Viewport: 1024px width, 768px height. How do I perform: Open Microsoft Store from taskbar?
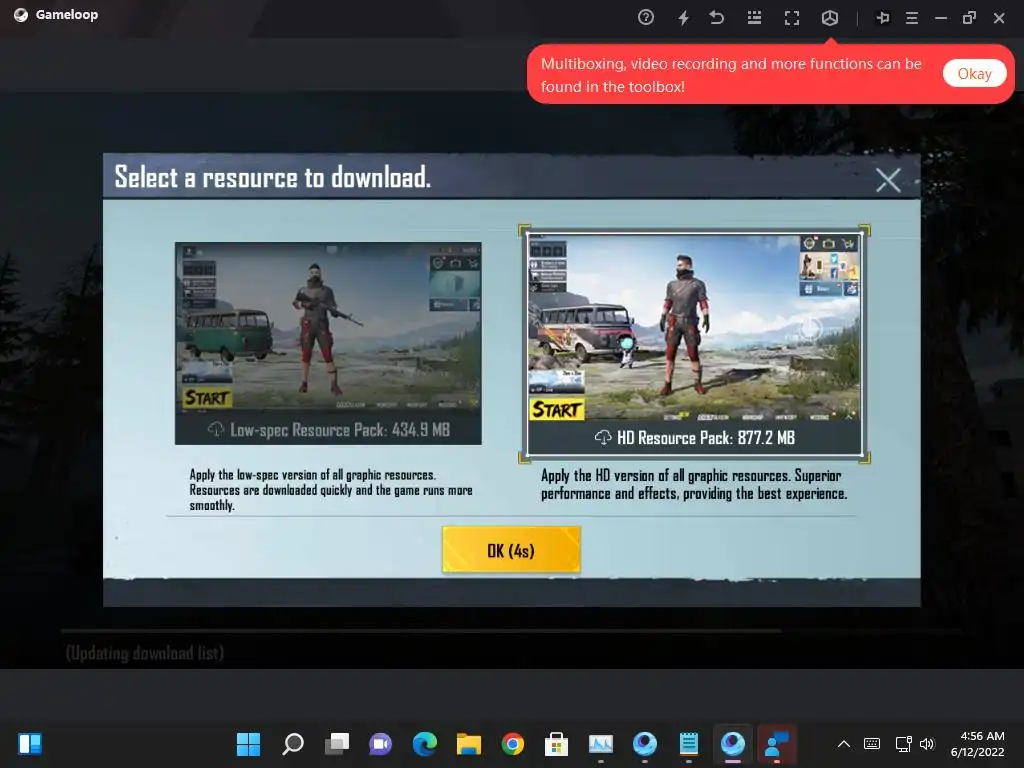pyautogui.click(x=556, y=744)
